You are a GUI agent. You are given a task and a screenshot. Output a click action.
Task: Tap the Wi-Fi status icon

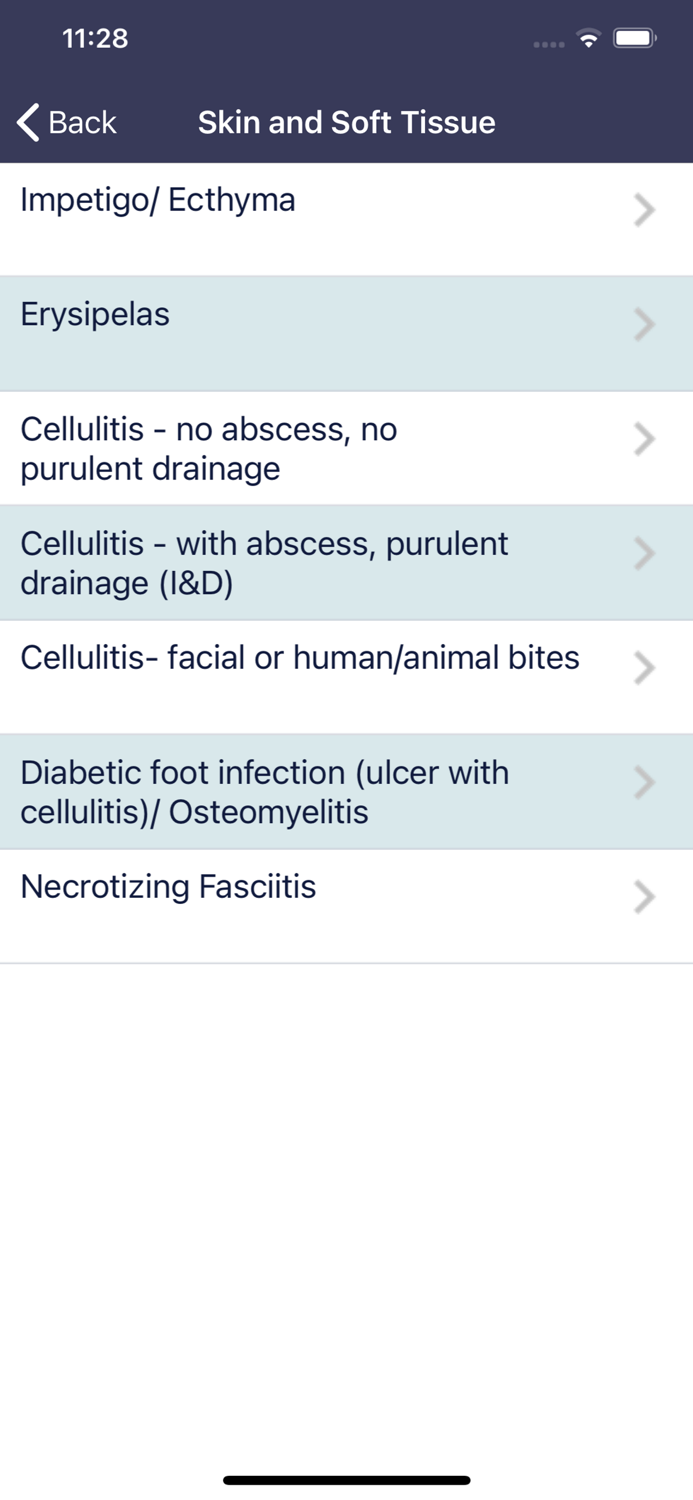[x=589, y=38]
